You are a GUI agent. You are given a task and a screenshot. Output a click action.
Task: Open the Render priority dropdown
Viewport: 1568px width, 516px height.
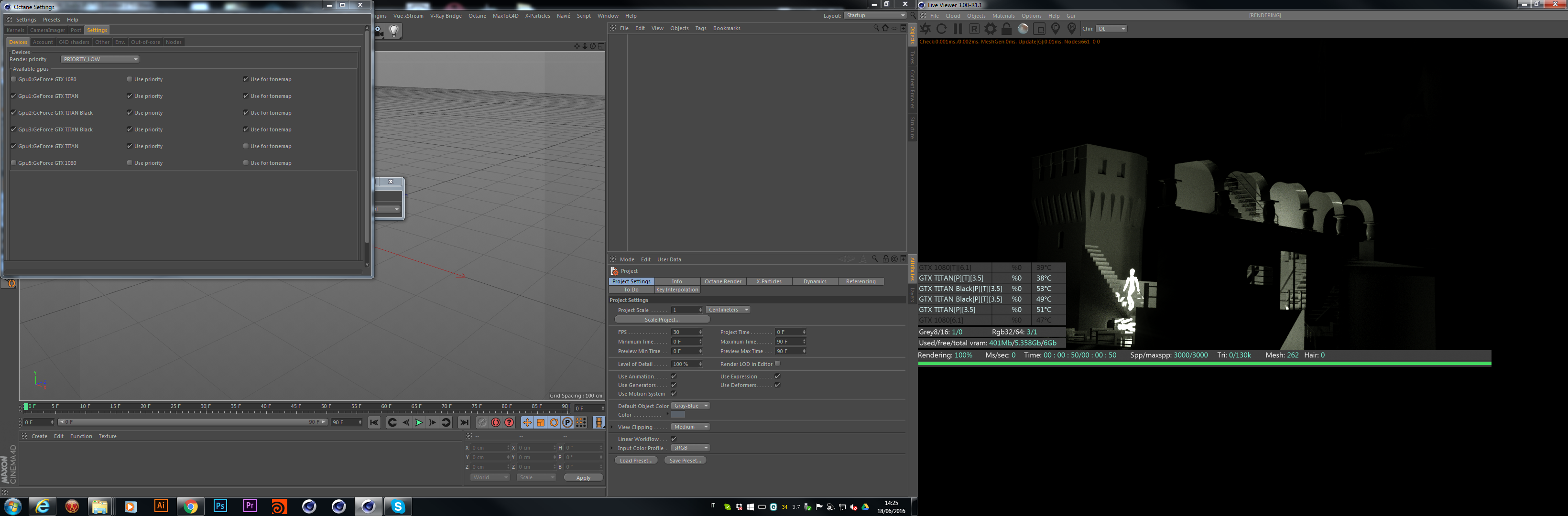point(100,59)
